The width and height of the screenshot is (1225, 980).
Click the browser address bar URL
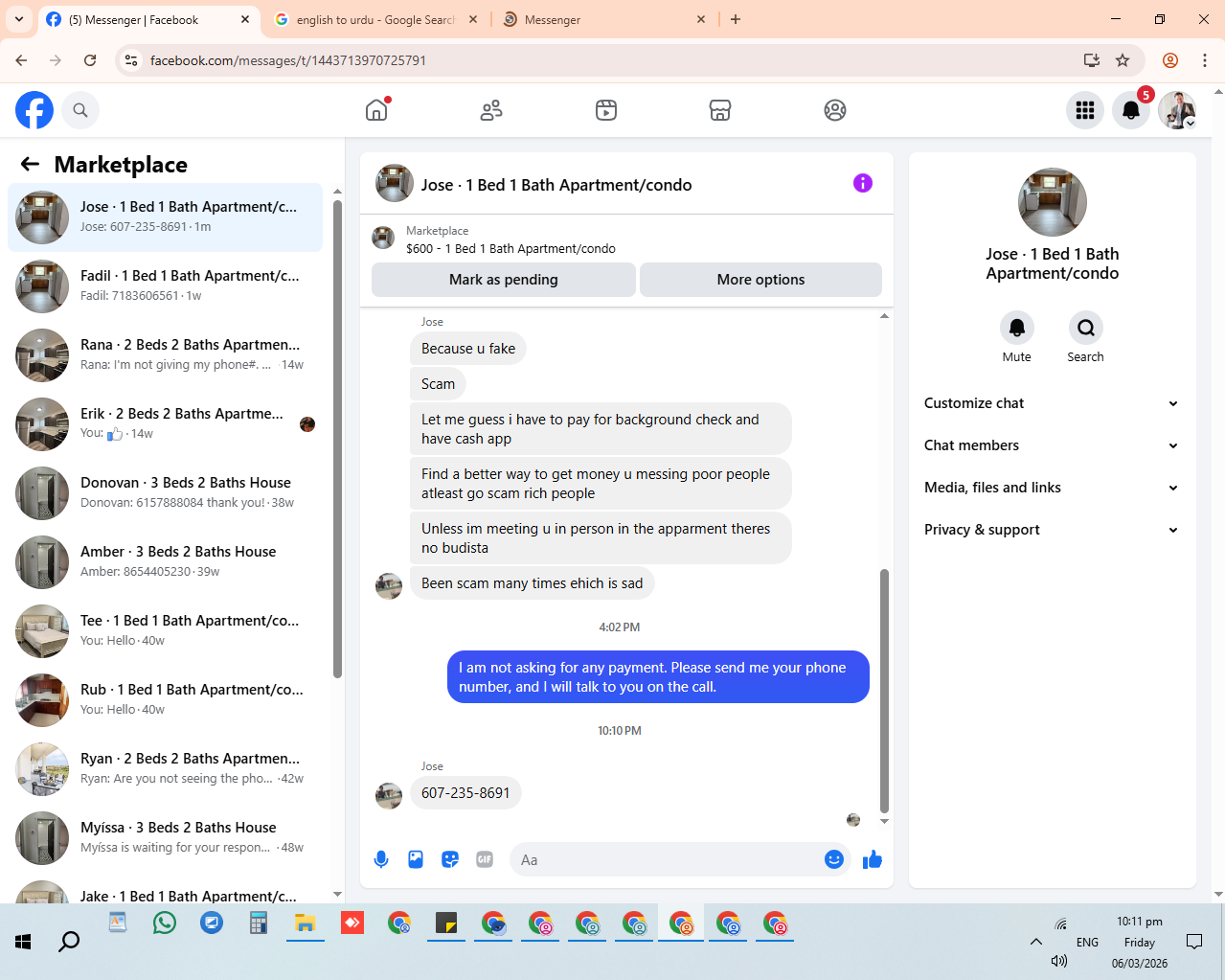288,60
